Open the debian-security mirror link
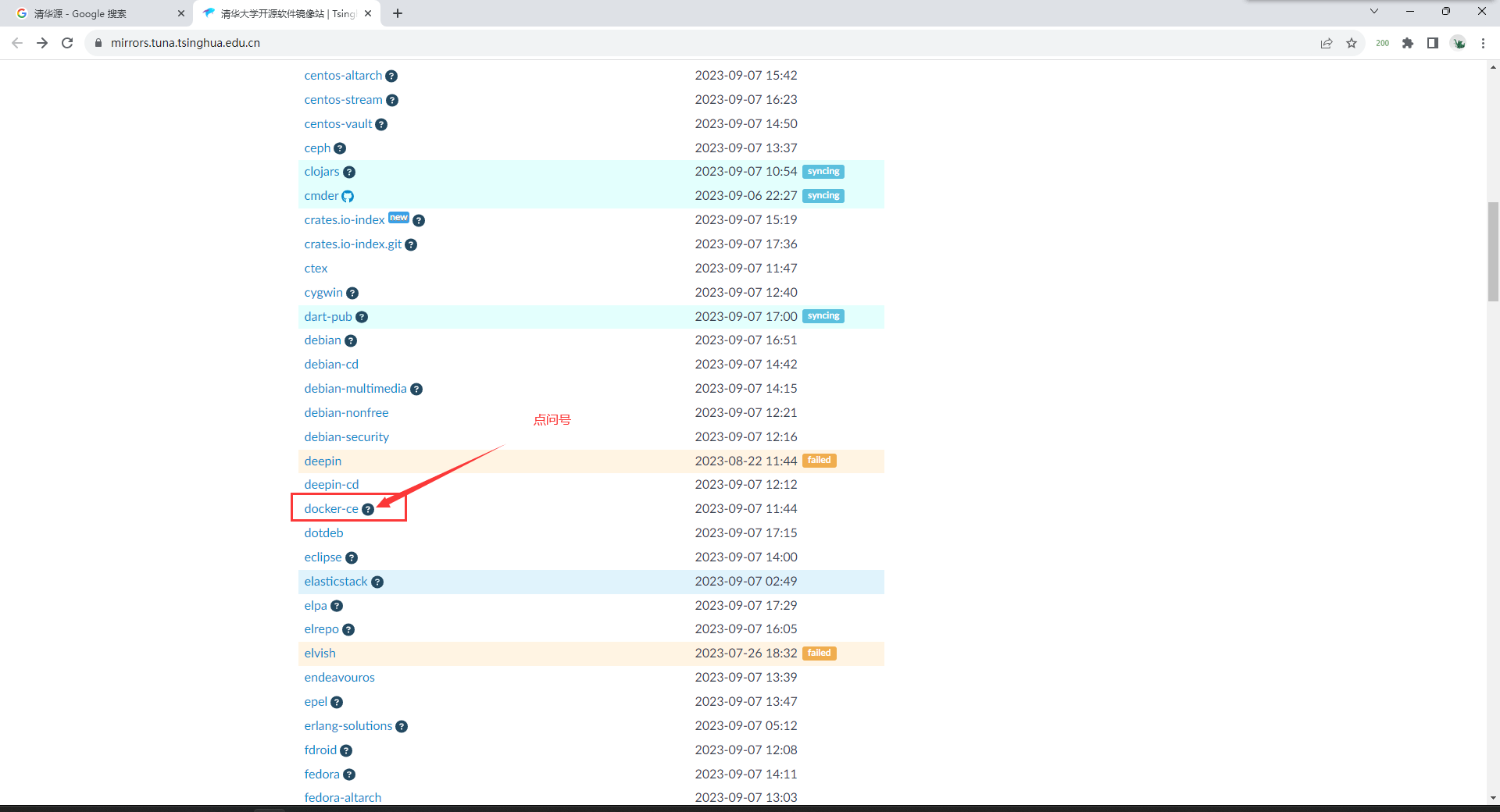Screen dimensions: 1500x812 pyautogui.click(x=346, y=437)
